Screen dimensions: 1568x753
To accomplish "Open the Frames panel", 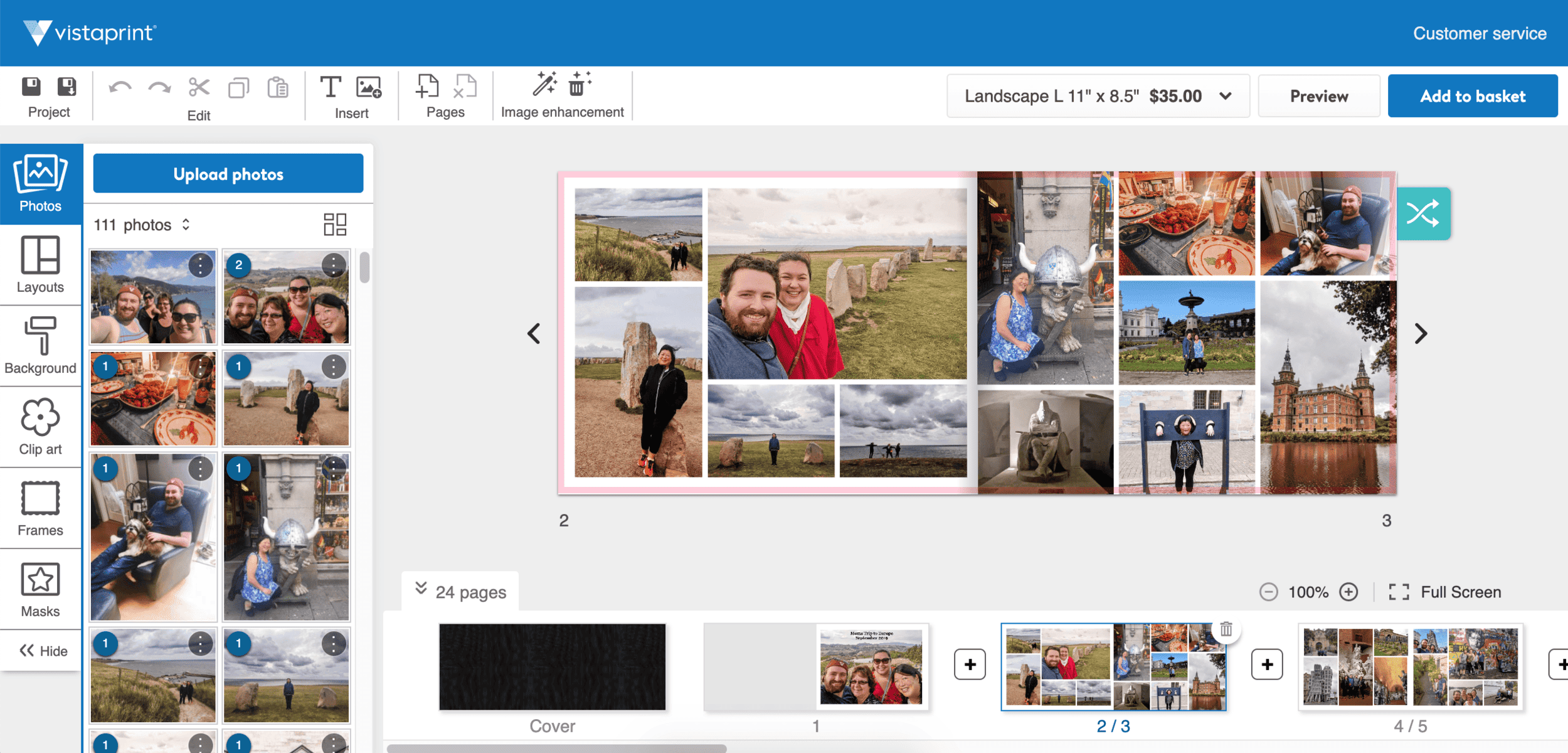I will tap(41, 508).
